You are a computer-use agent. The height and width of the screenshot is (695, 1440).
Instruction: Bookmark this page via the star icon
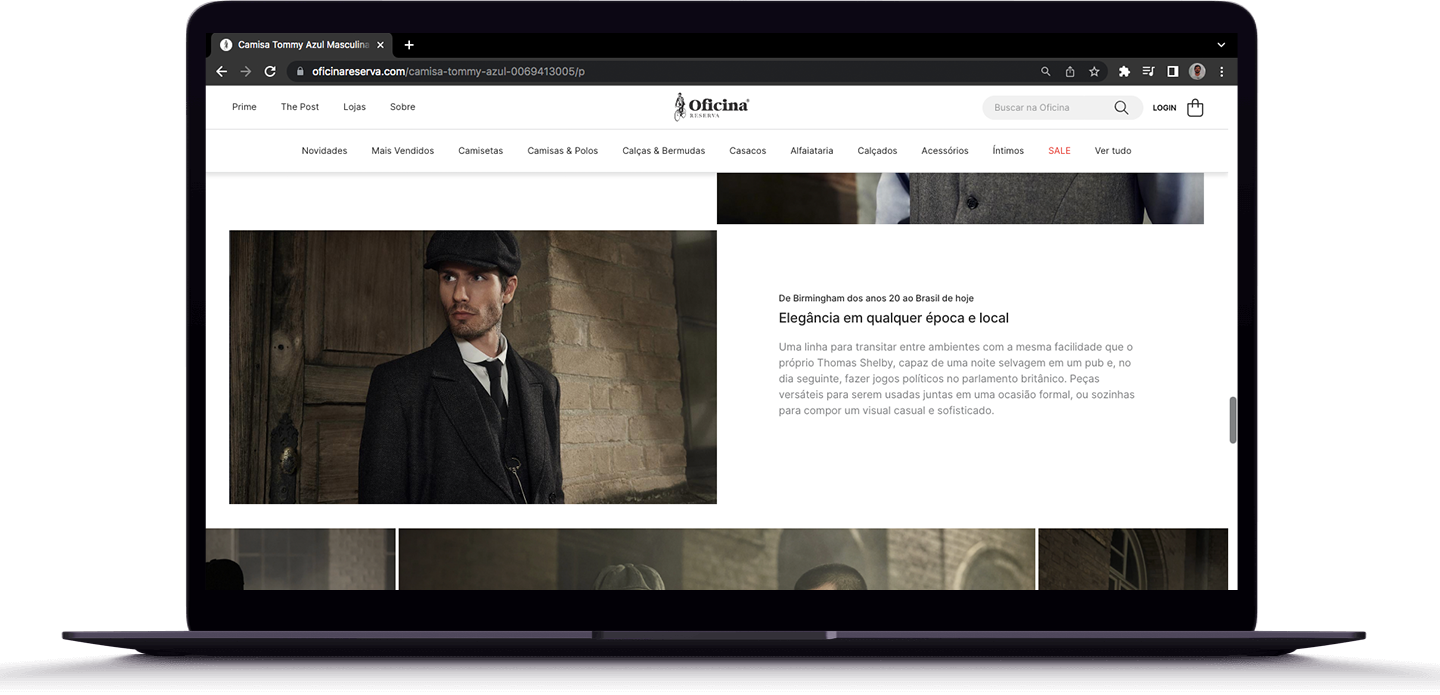pos(1093,71)
